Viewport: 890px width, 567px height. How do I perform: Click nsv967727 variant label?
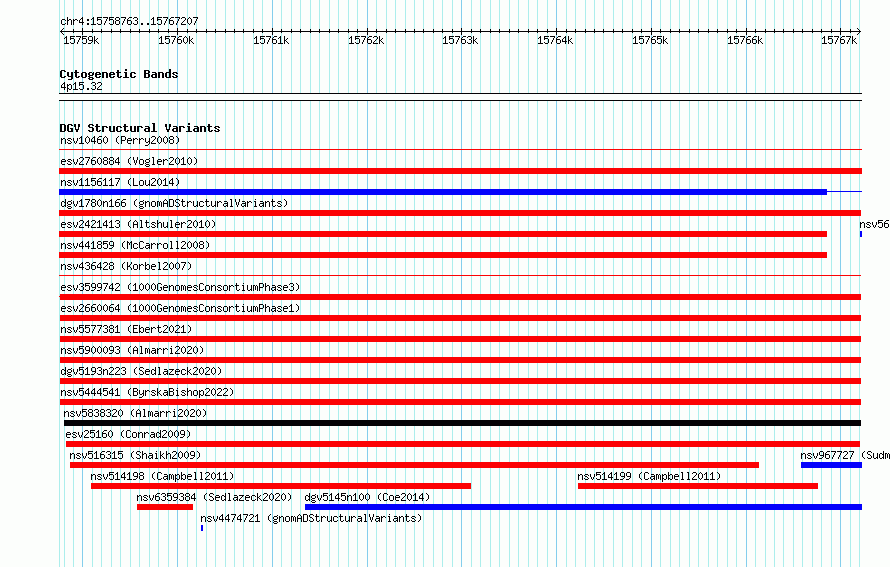click(845, 455)
